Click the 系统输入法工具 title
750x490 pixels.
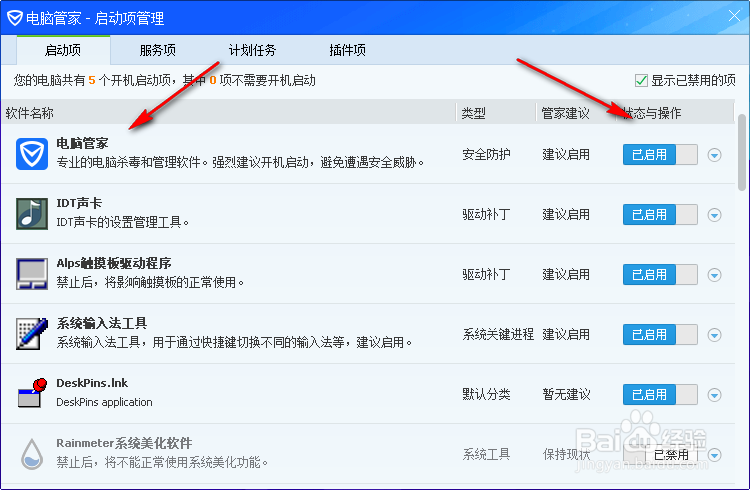coord(101,323)
